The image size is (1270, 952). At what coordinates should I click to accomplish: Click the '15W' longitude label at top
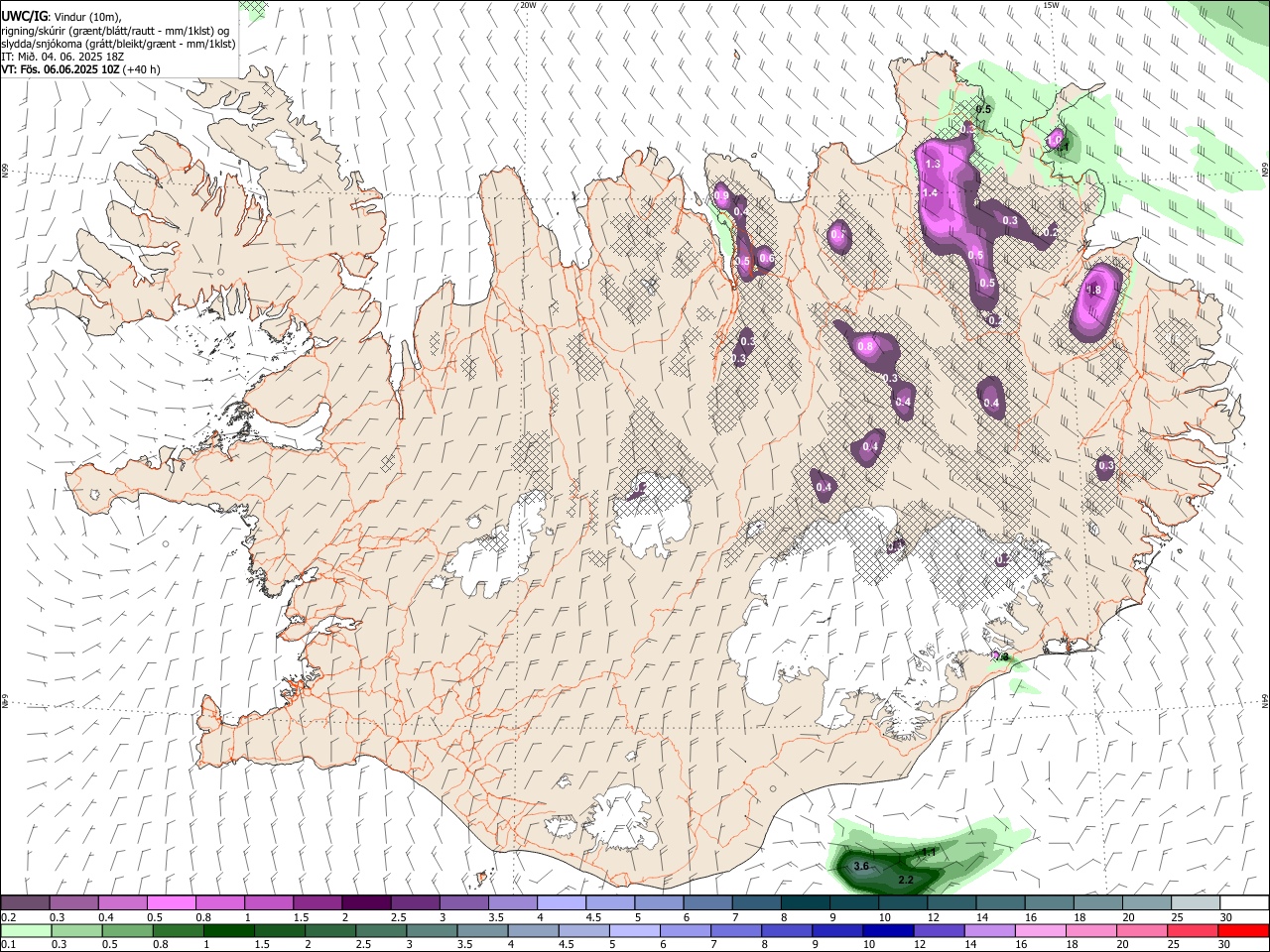pyautogui.click(x=1051, y=5)
